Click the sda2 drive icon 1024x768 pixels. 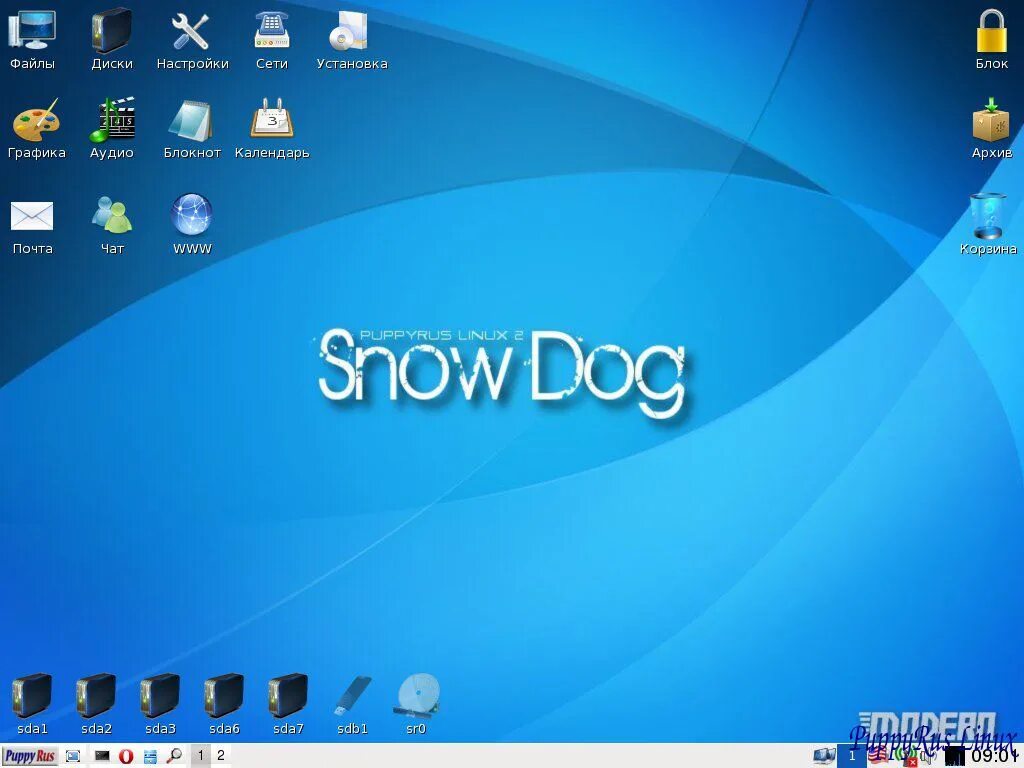tap(96, 704)
